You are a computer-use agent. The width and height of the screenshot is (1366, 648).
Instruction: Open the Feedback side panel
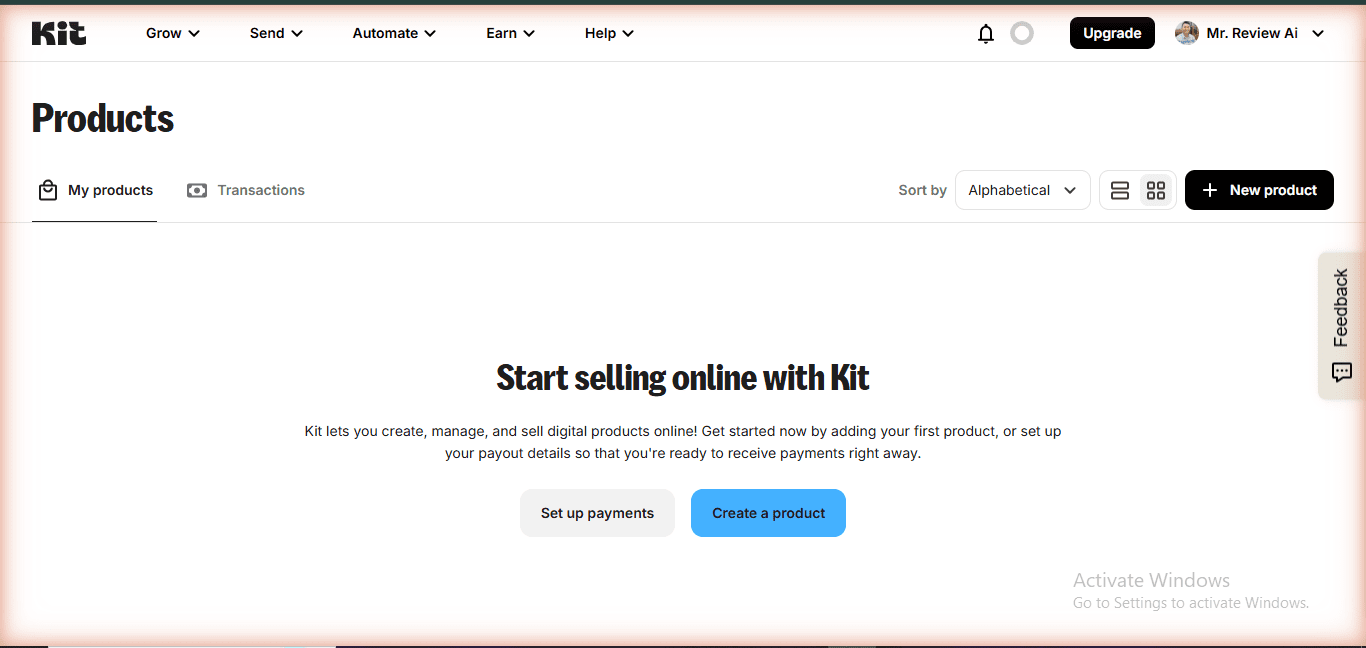point(1341,325)
